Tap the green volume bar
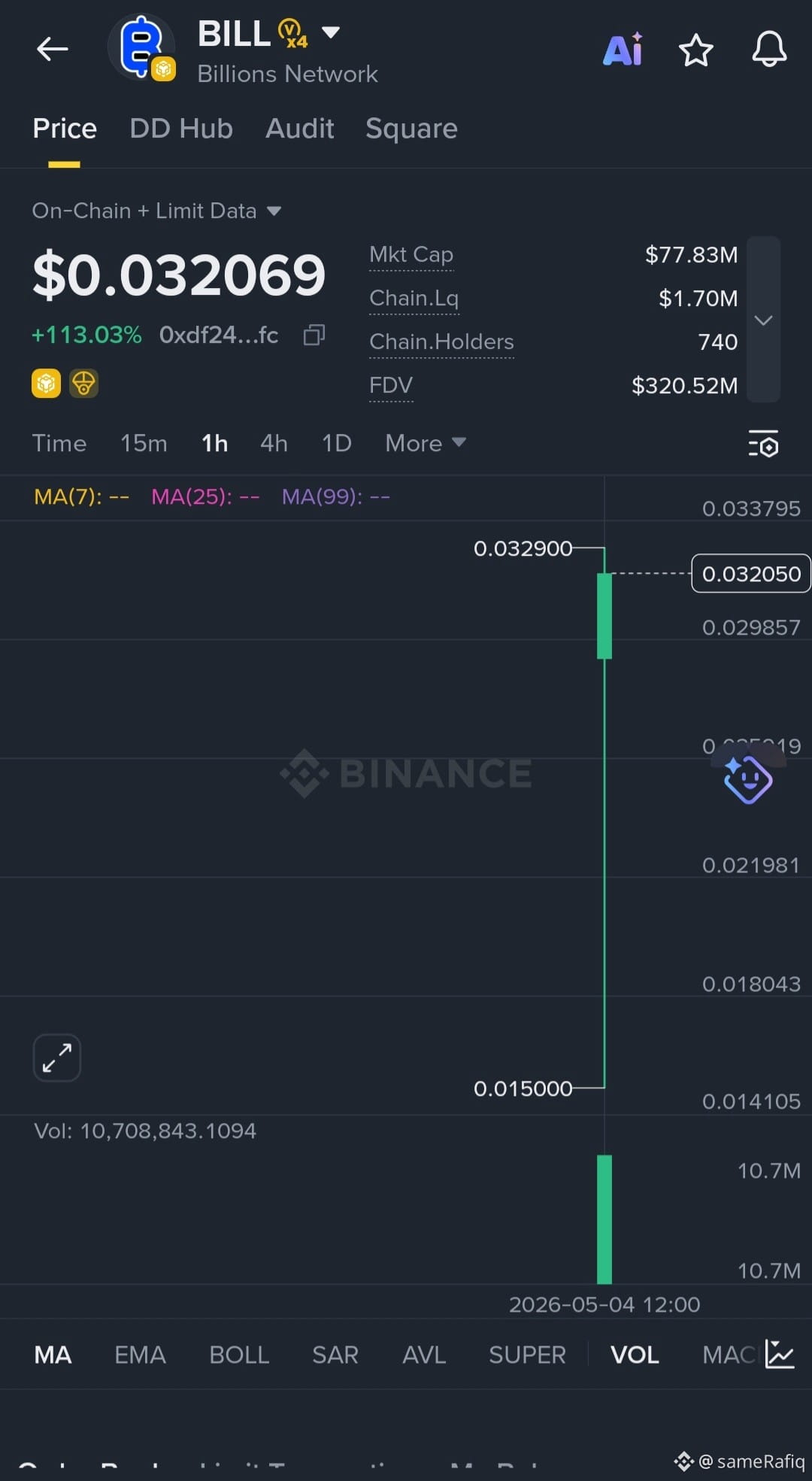 604,1219
